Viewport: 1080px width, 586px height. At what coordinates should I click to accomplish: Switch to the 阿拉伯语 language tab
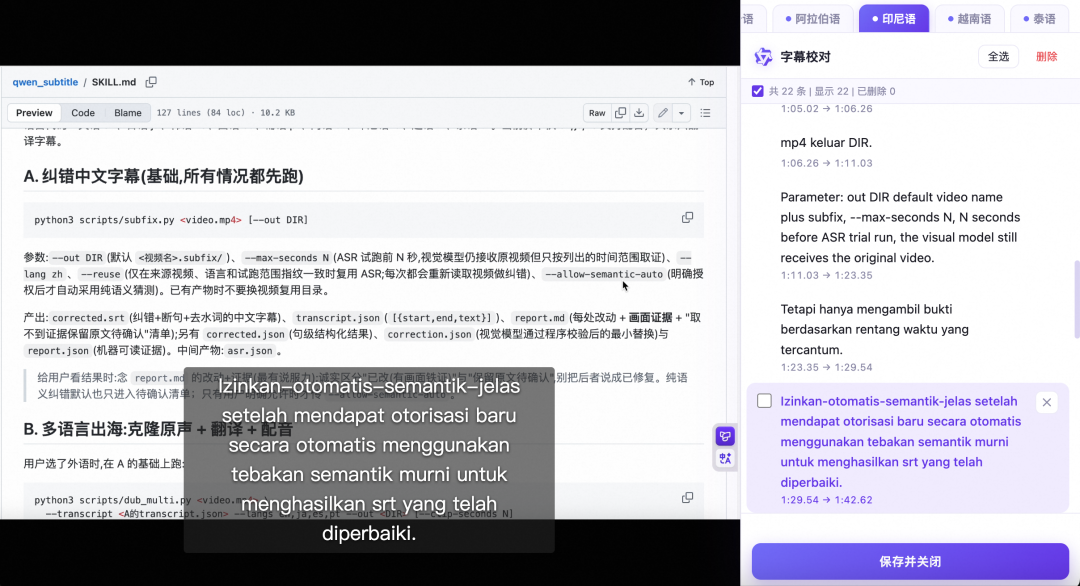(x=813, y=19)
